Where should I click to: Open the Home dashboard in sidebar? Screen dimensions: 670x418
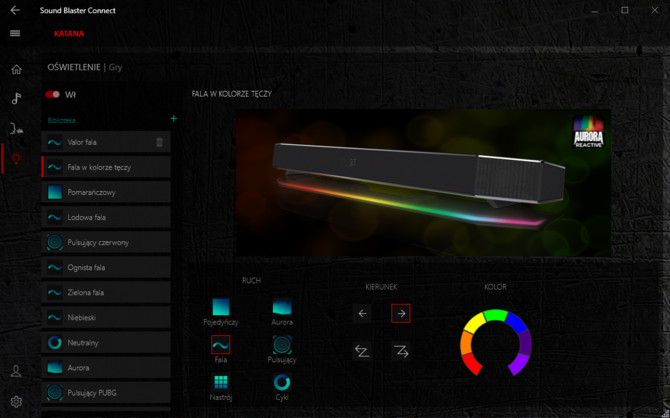coord(16,69)
